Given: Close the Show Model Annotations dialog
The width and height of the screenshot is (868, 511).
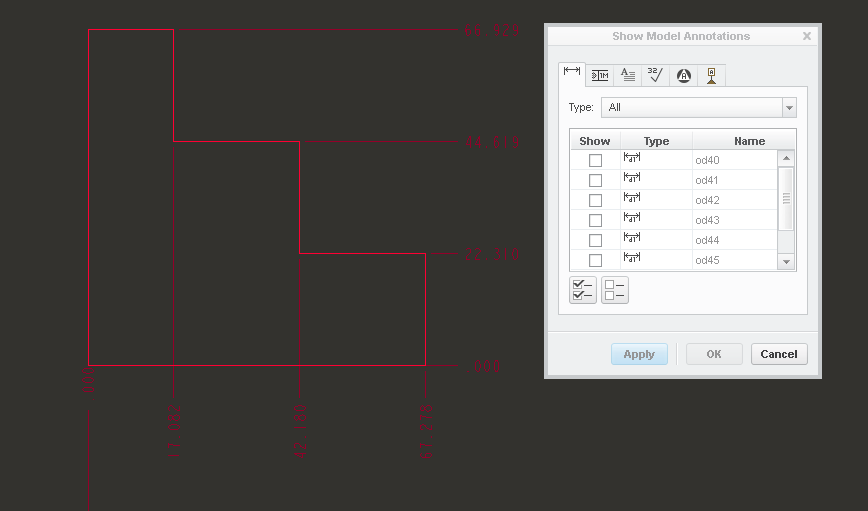Looking at the screenshot, I should click(807, 36).
